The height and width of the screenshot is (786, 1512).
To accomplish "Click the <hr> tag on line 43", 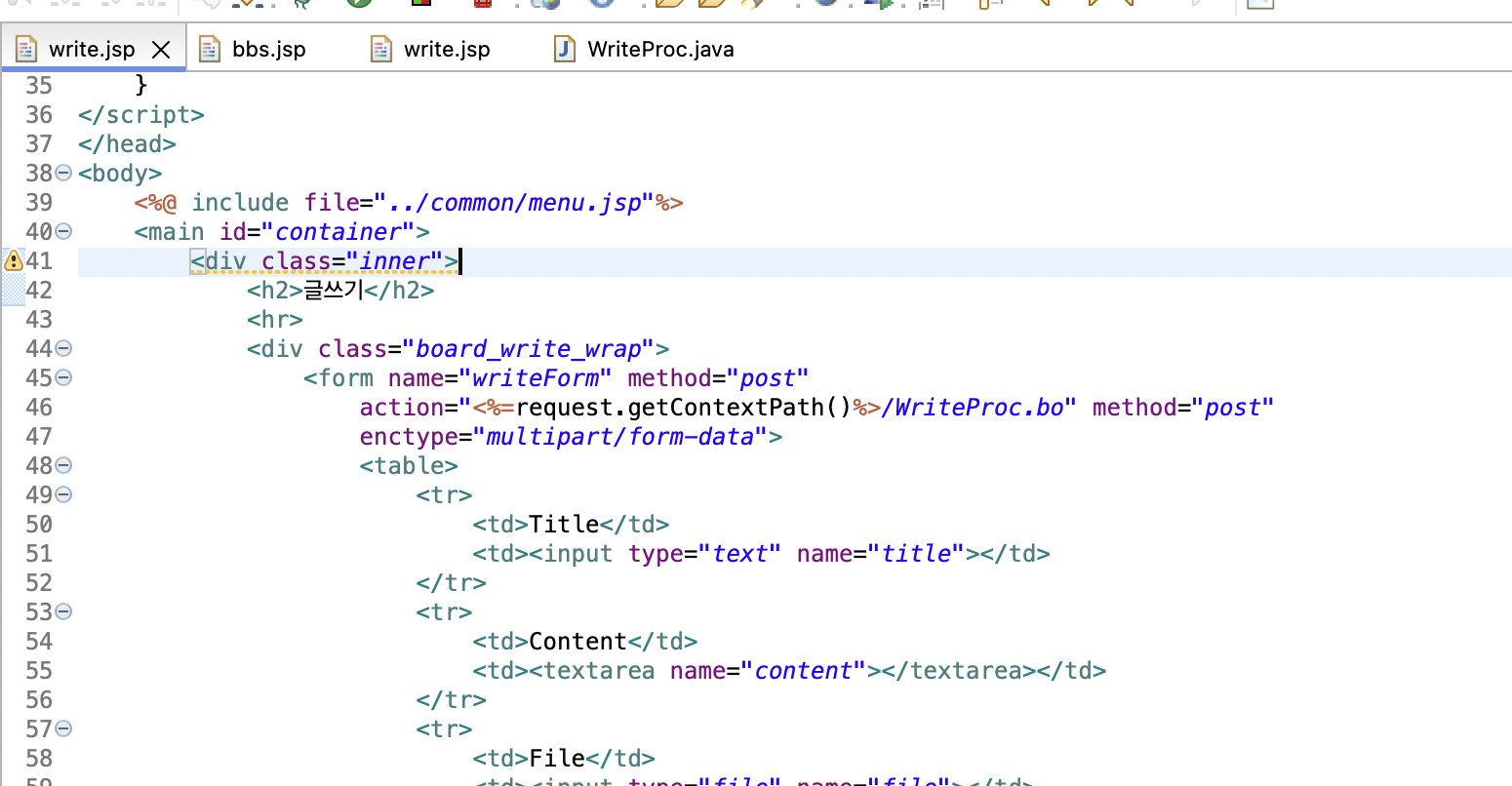I will click(275, 320).
